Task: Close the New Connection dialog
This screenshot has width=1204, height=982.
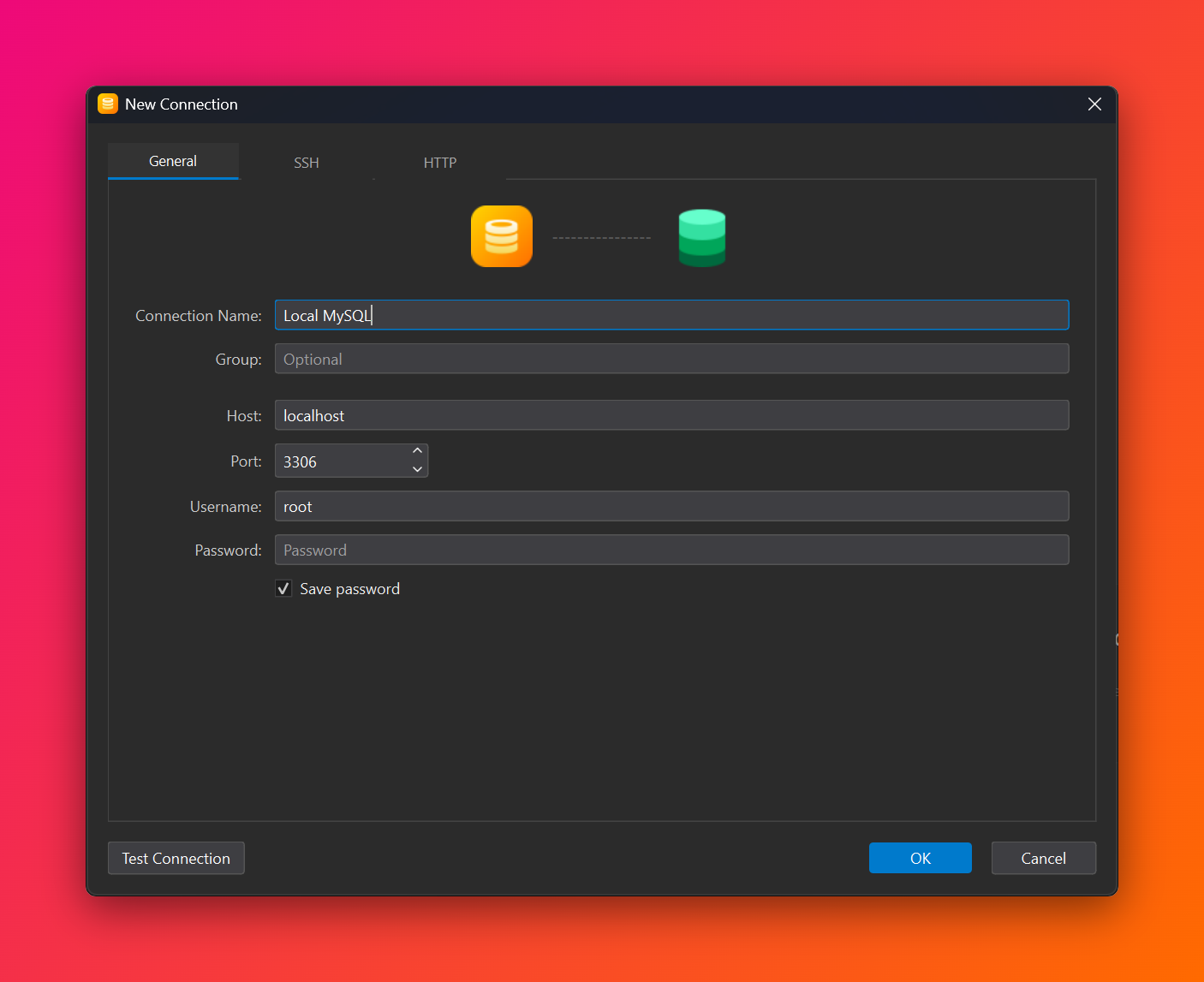Action: pos(1094,104)
